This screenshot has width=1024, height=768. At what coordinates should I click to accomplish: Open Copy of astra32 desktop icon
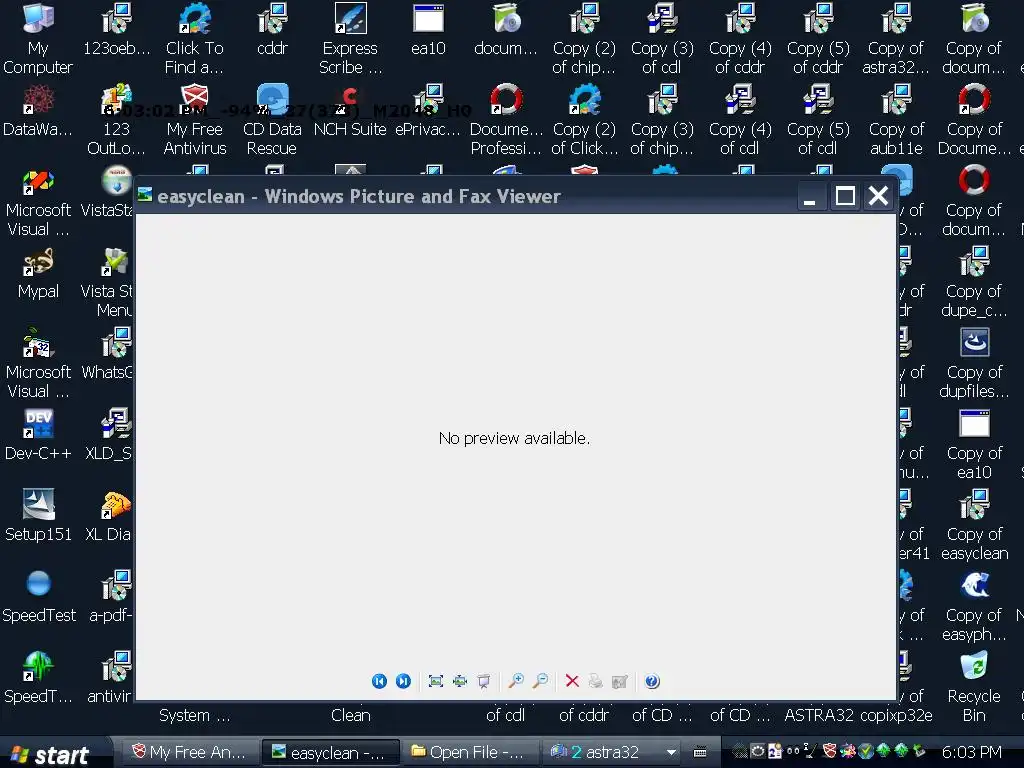pos(896,38)
